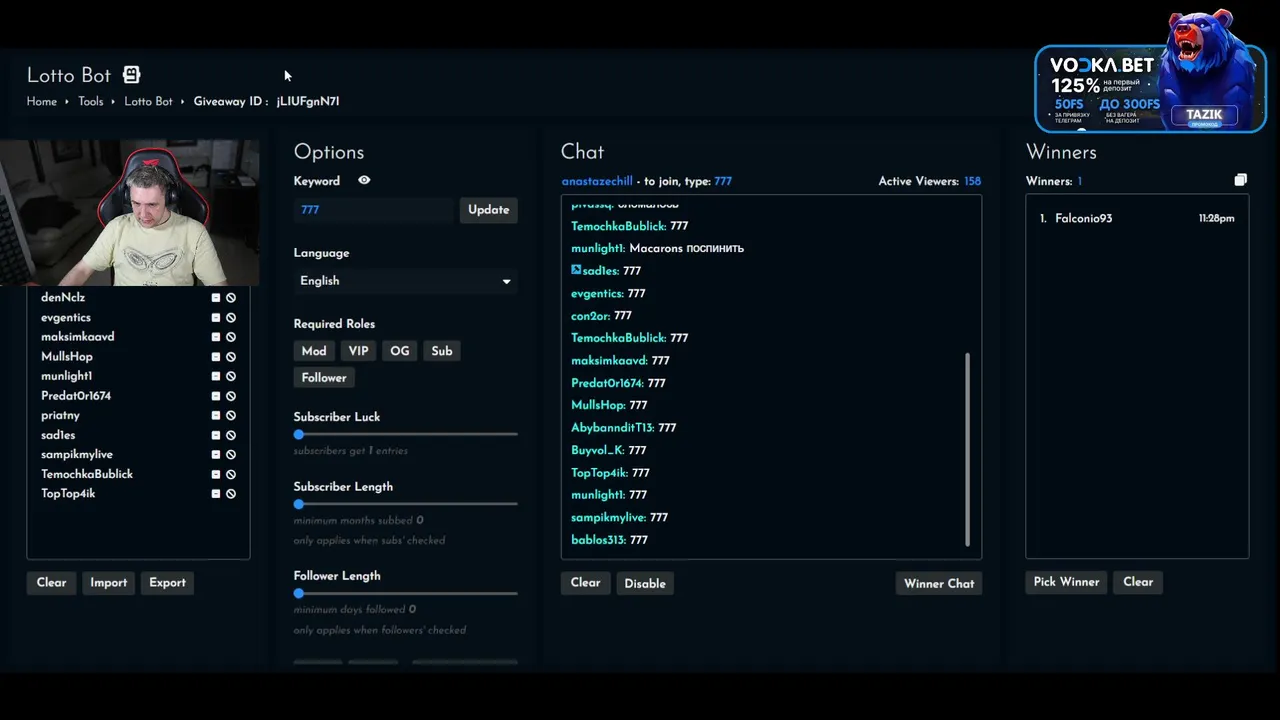Image resolution: width=1280 pixels, height=720 pixels.
Task: Adjust the Follower Length slider handle
Action: [299, 593]
